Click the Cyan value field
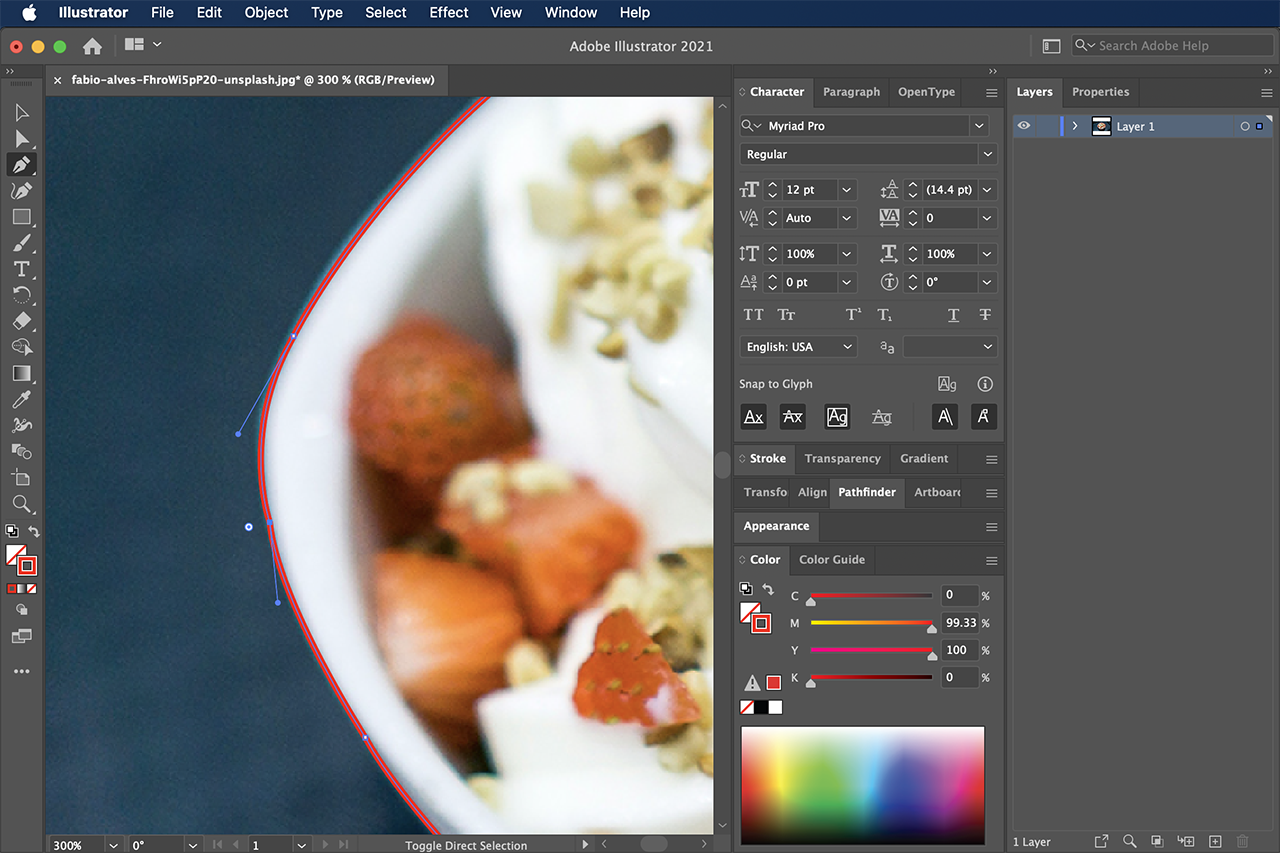The height and width of the screenshot is (853, 1280). tap(959, 595)
